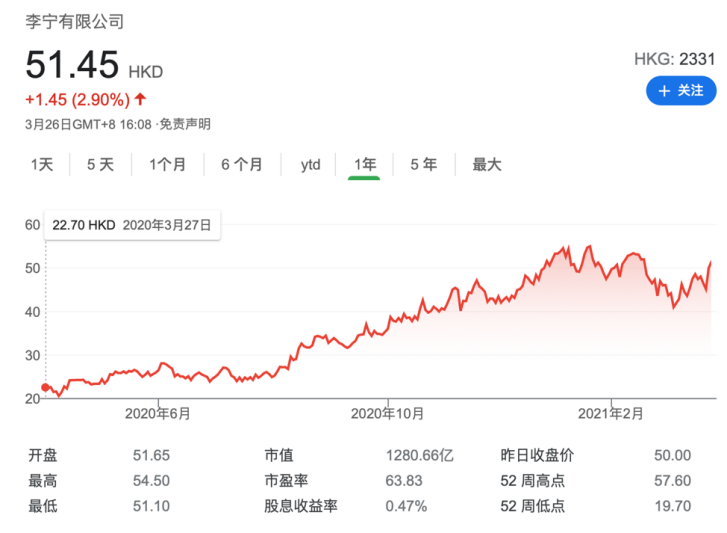This screenshot has width=727, height=533.
Task: Click the 昨日收盘价 label
Action: point(537,455)
